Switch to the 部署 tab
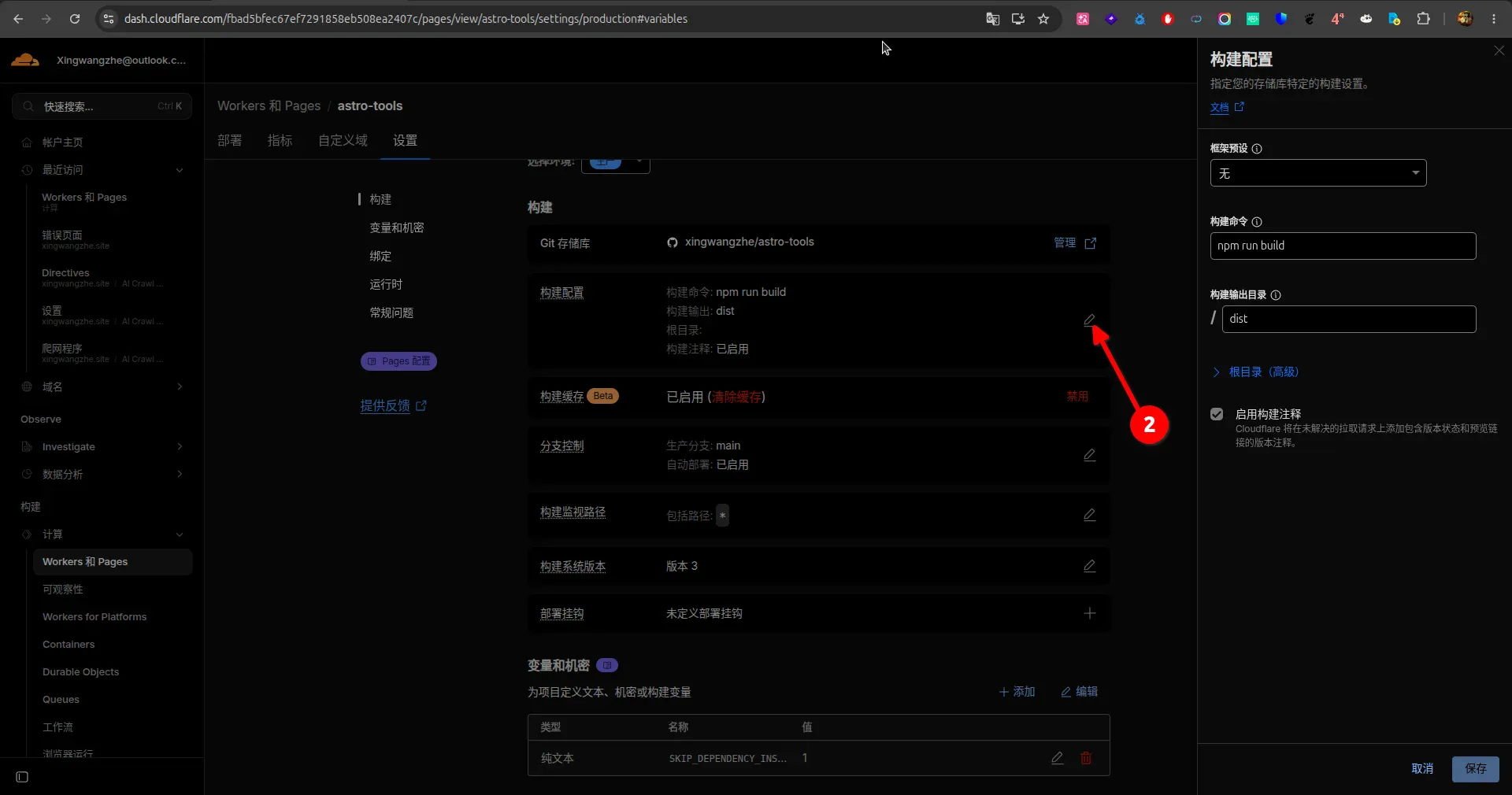 (x=230, y=140)
